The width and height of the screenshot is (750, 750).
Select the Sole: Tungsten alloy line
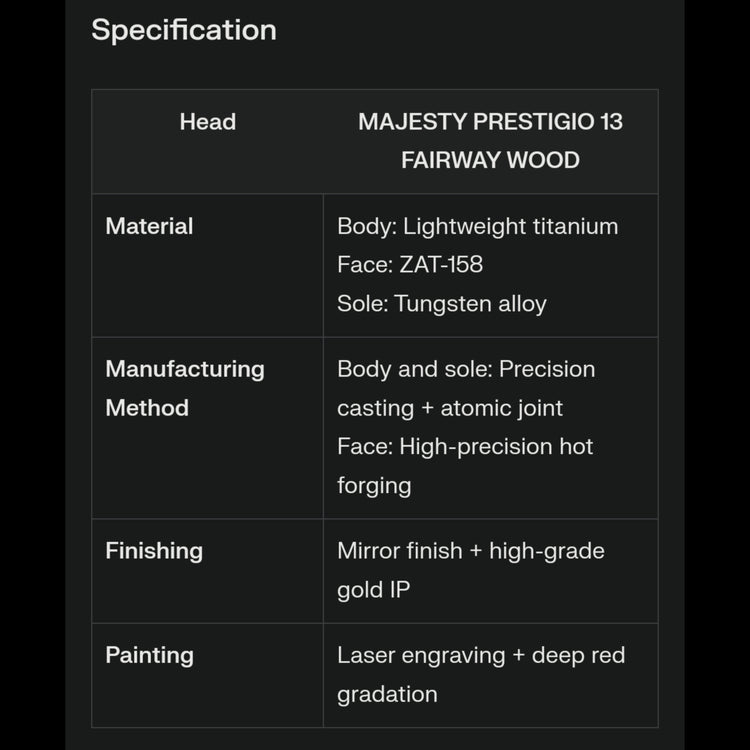coord(442,304)
